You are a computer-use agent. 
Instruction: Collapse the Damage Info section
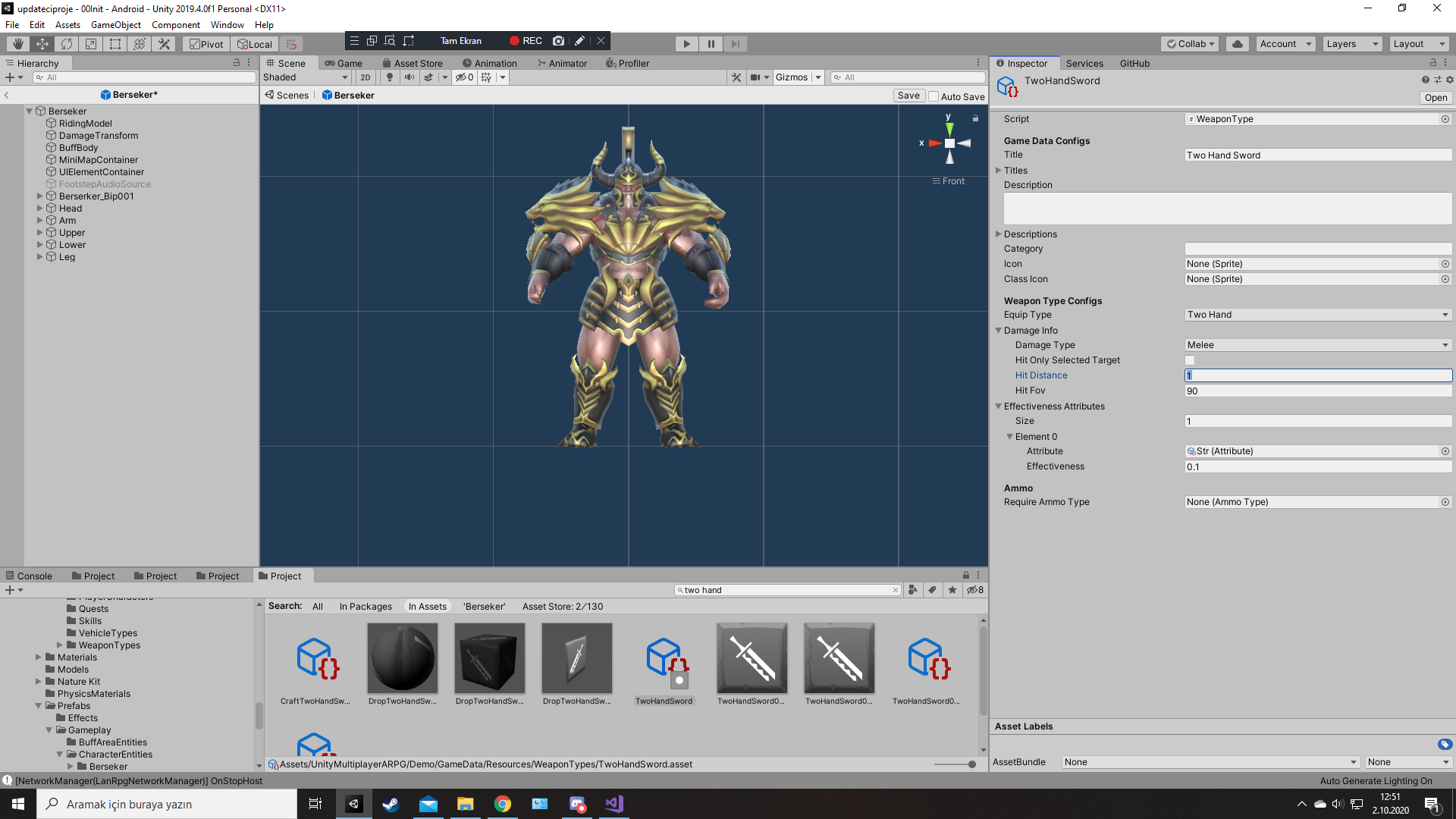pyautogui.click(x=999, y=331)
